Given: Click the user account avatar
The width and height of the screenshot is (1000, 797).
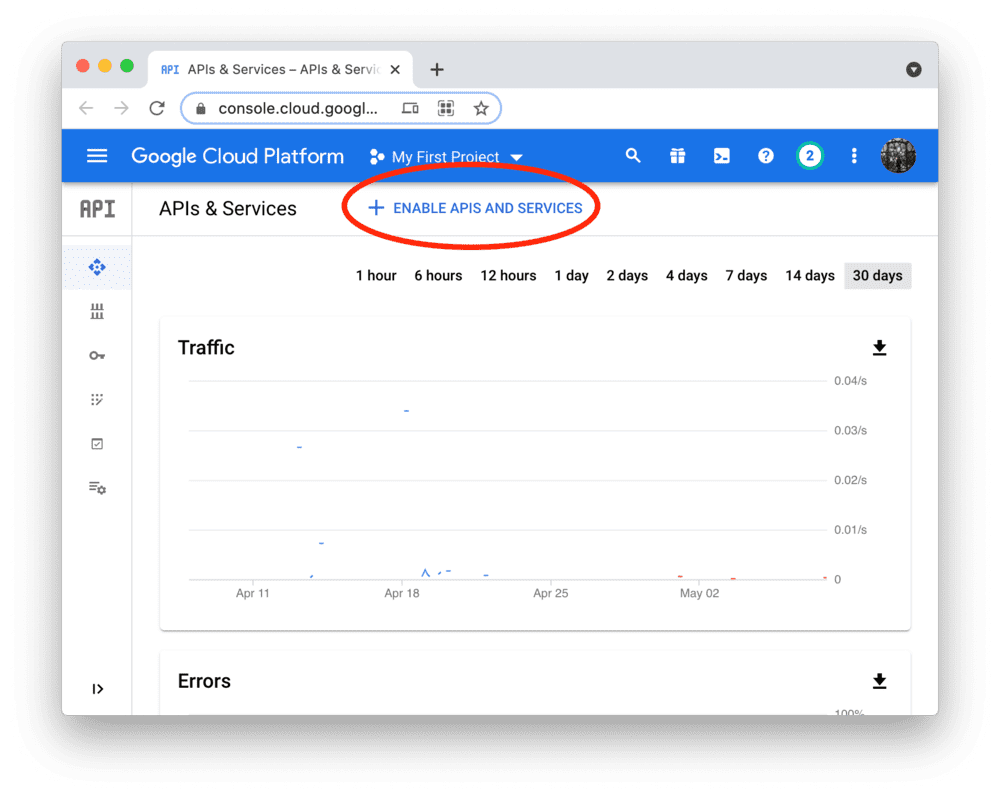Looking at the screenshot, I should 898,156.
